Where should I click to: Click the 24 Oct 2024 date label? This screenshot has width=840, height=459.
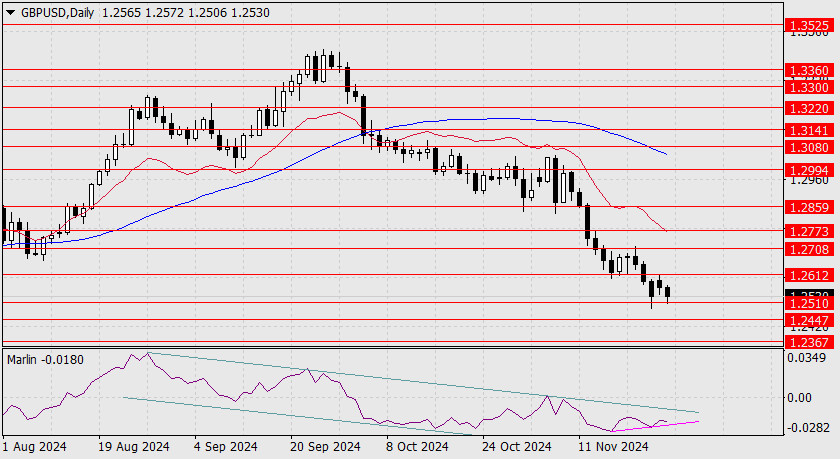(516, 447)
